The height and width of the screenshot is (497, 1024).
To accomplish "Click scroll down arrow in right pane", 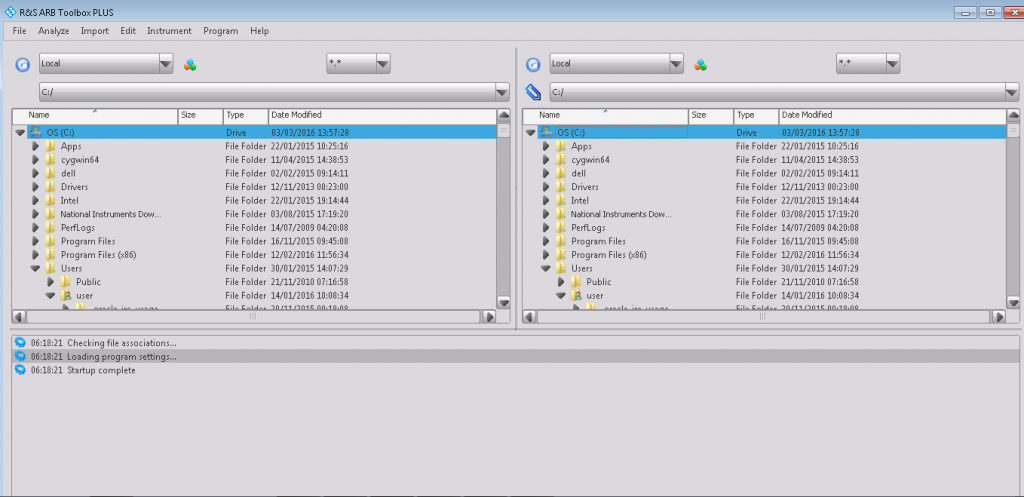I will tap(1014, 302).
